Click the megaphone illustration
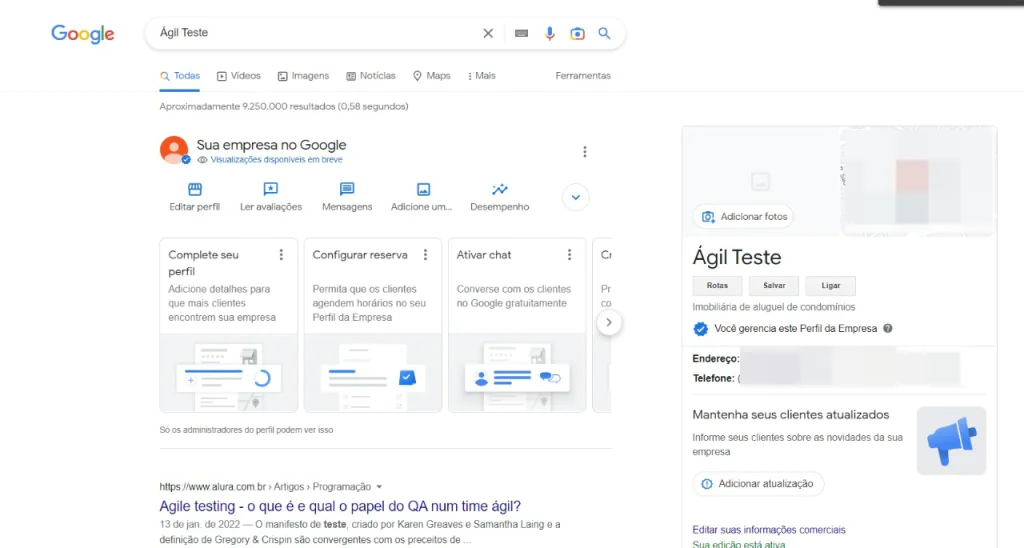The image size is (1024, 548). pos(952,441)
